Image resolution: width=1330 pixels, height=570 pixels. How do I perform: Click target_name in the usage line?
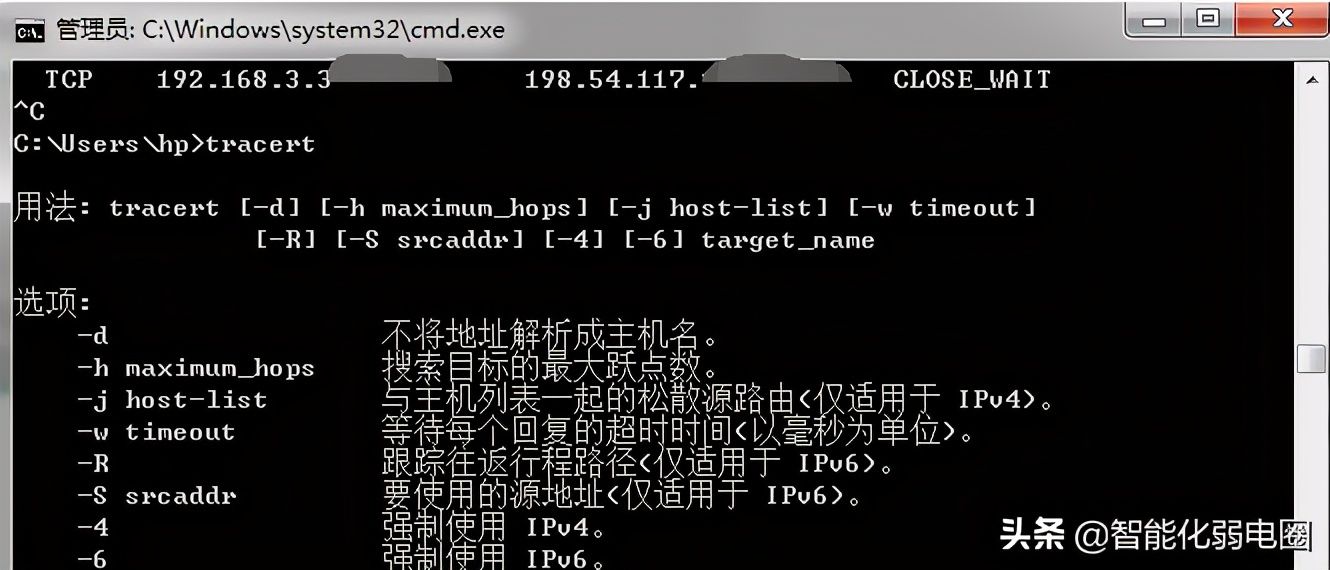(x=788, y=241)
